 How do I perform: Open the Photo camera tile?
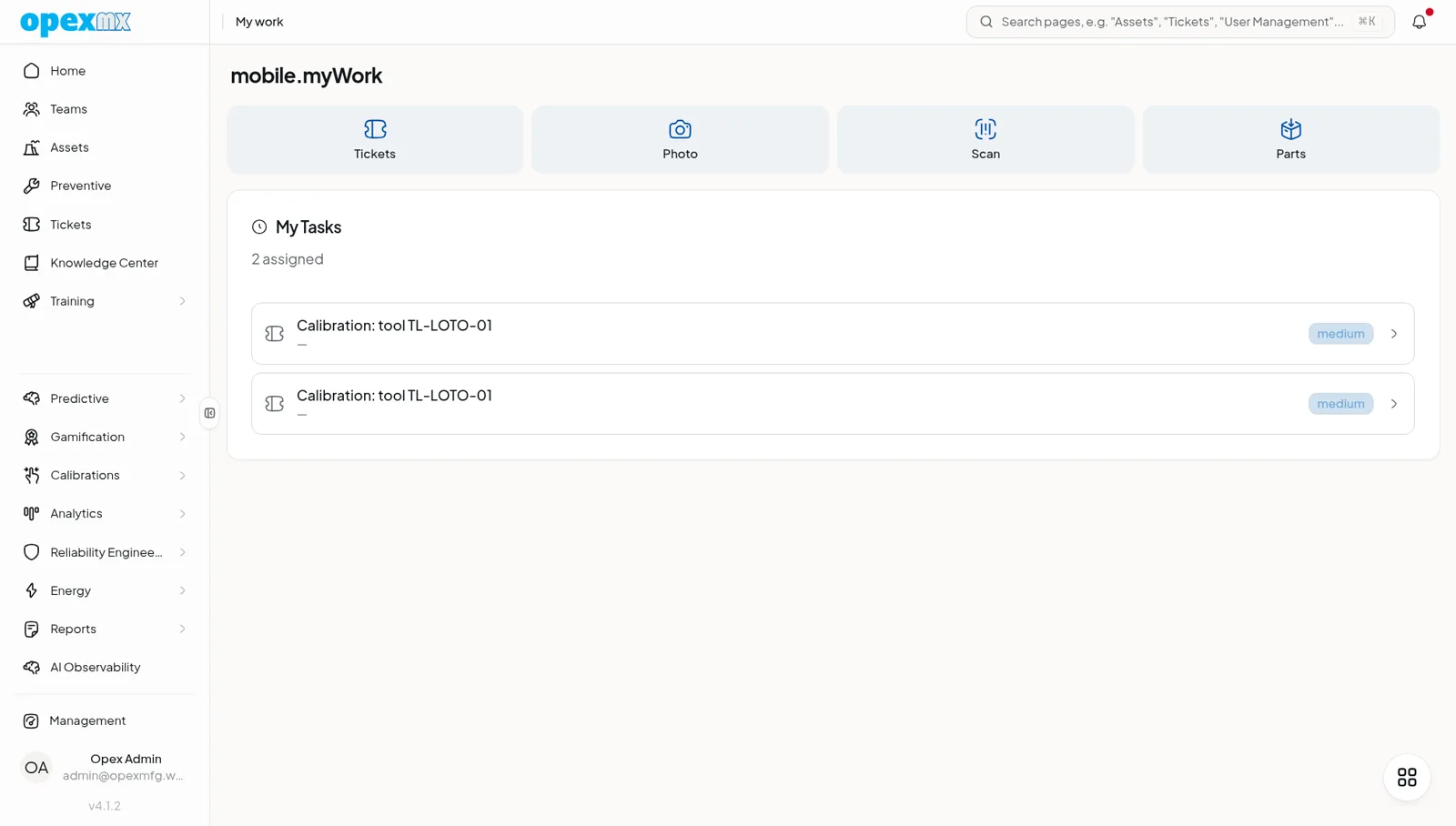pyautogui.click(x=680, y=139)
